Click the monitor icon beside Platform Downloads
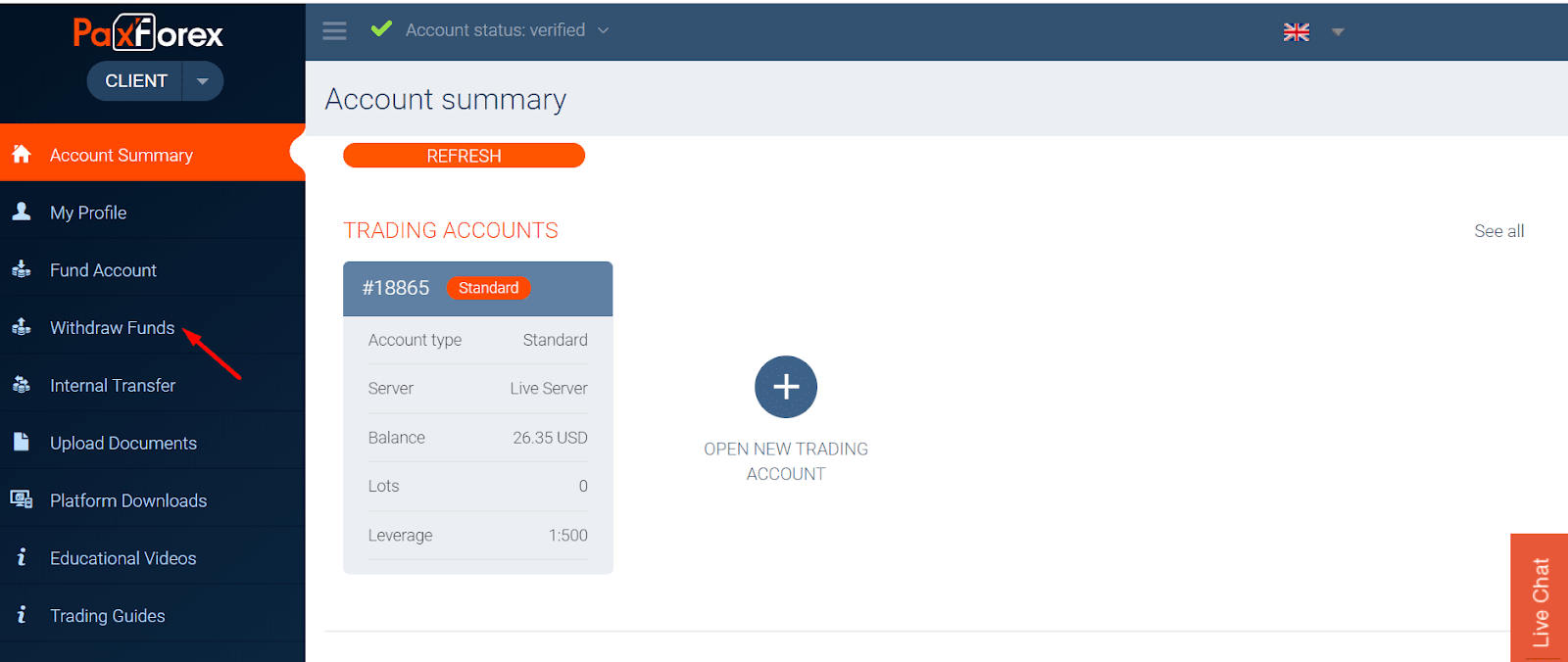 click(x=22, y=499)
